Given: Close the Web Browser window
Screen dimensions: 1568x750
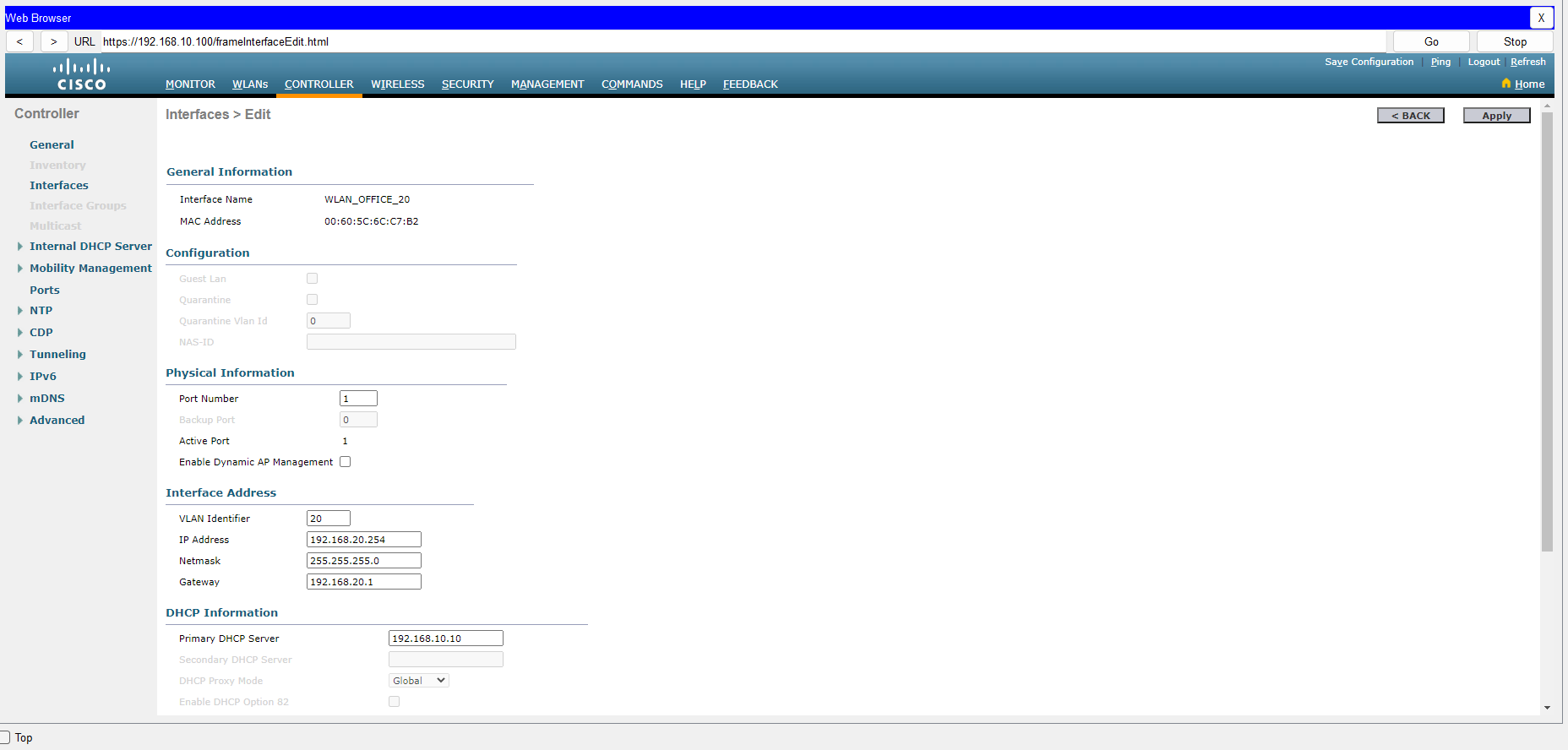Looking at the screenshot, I should click(x=1541, y=18).
